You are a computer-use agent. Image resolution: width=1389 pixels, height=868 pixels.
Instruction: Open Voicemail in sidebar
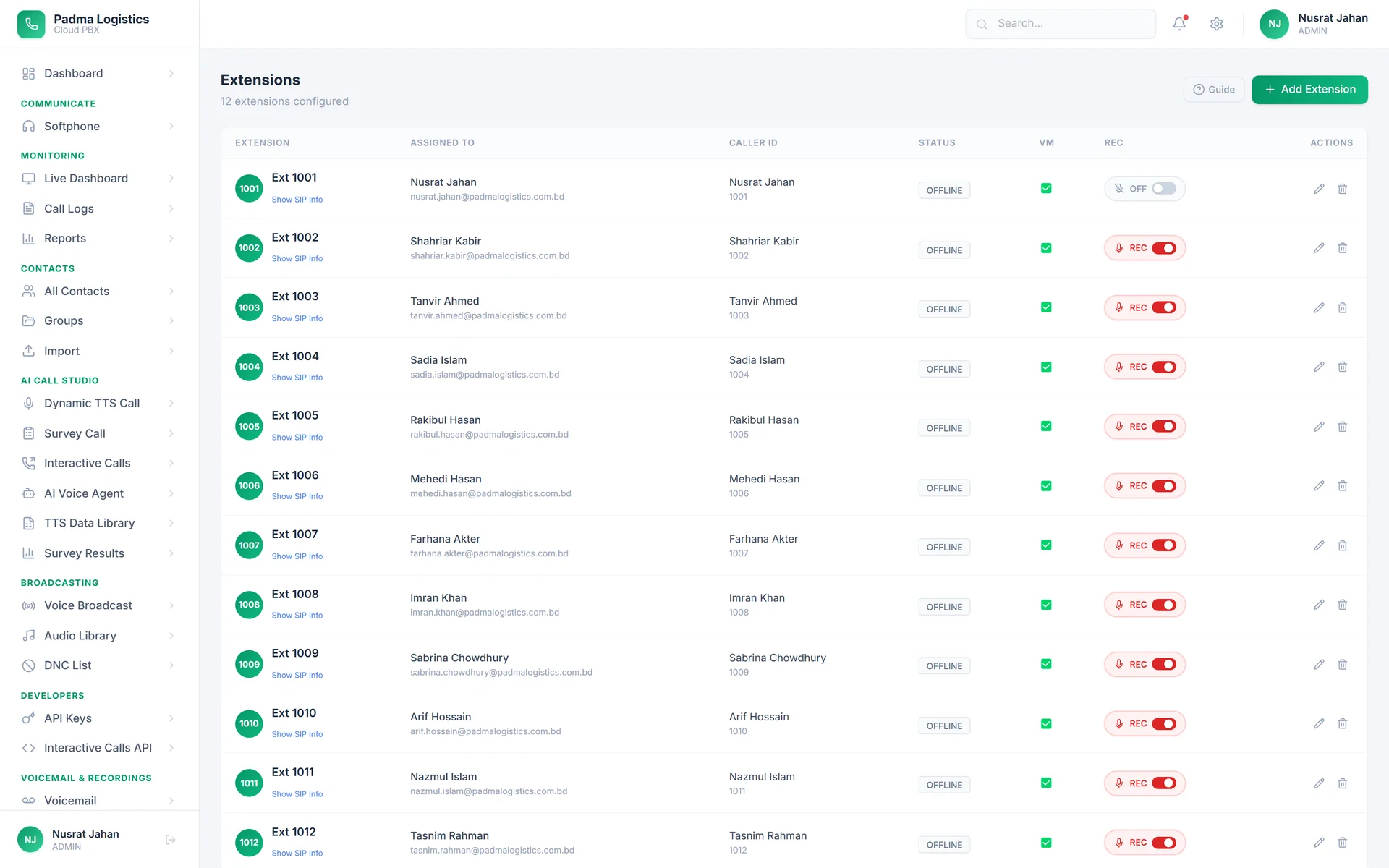(x=99, y=801)
